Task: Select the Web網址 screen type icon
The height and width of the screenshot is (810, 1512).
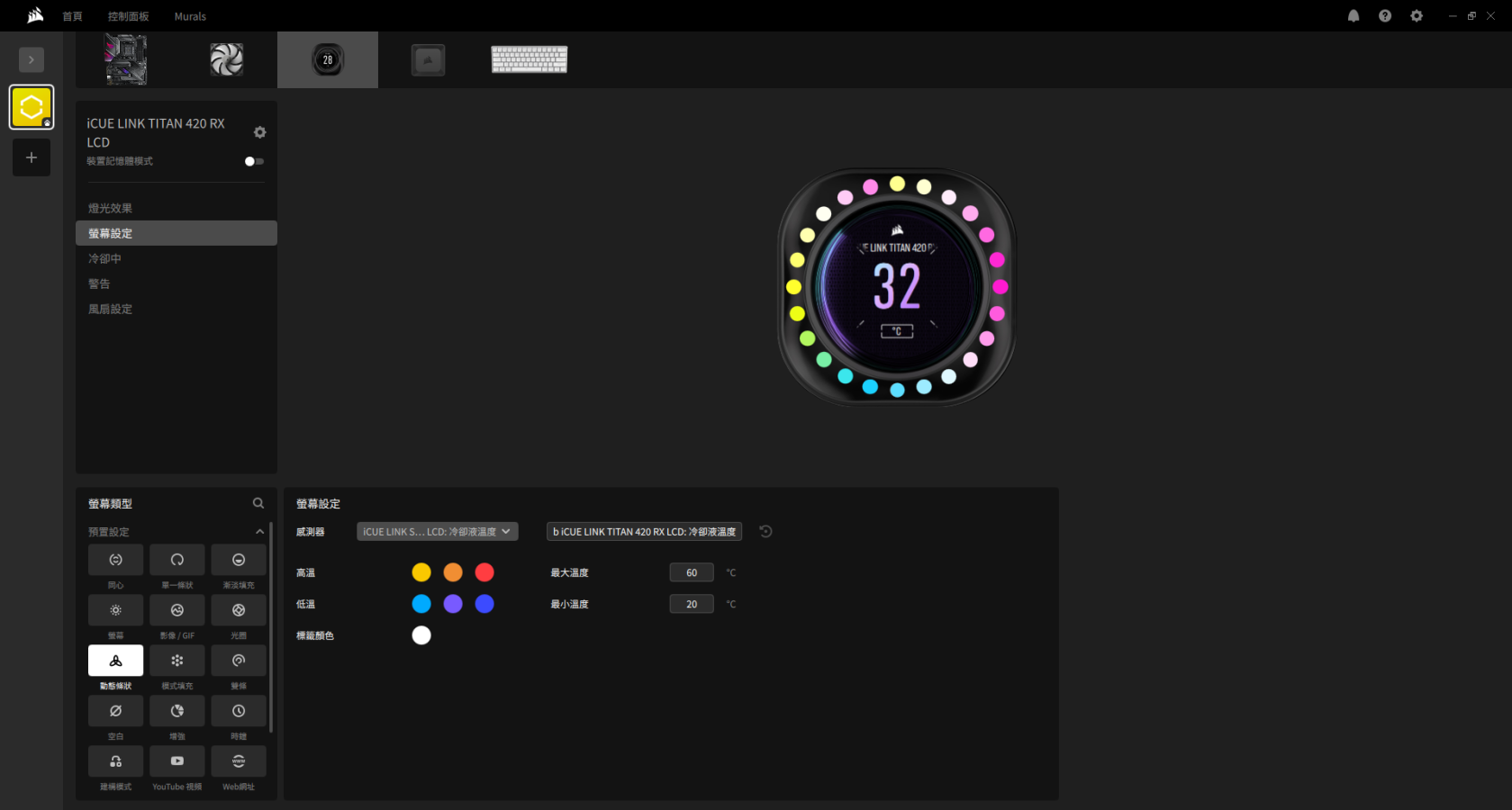Action: [x=238, y=761]
